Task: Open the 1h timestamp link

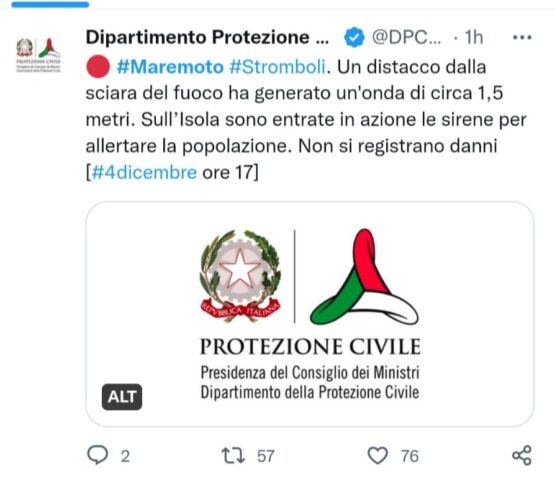Action: (474, 37)
